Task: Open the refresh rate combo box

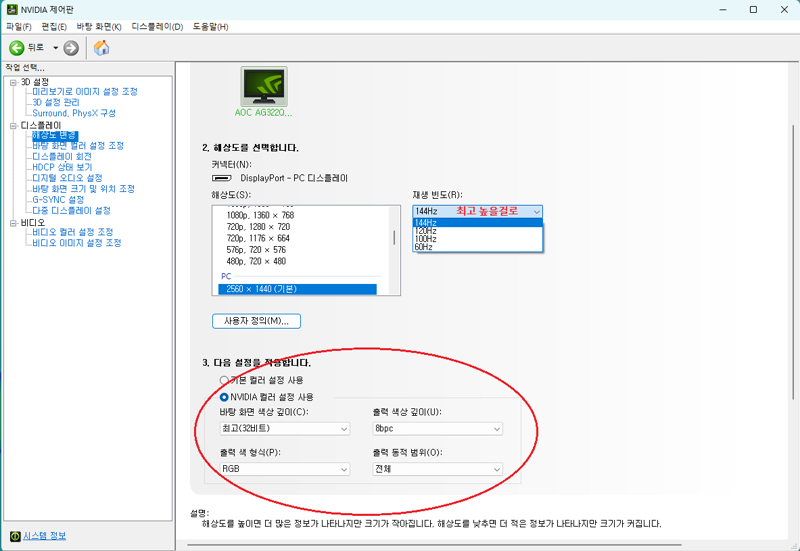Action: pos(478,211)
